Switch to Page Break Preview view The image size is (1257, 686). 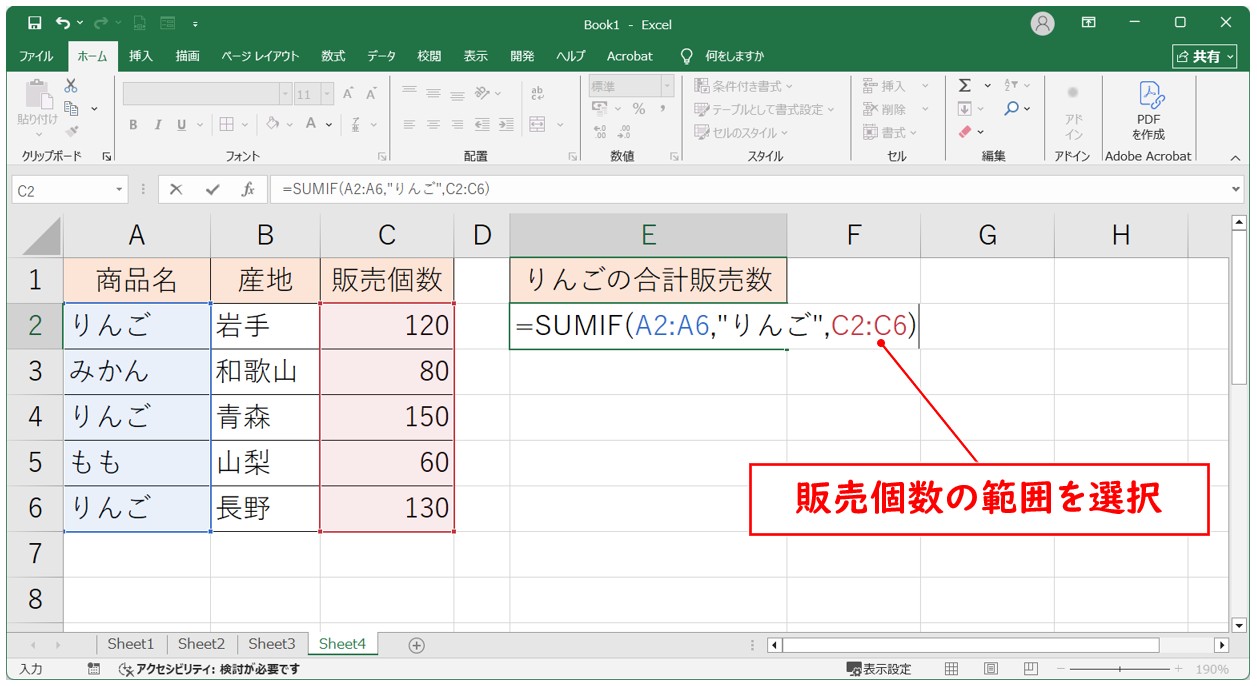1028,669
